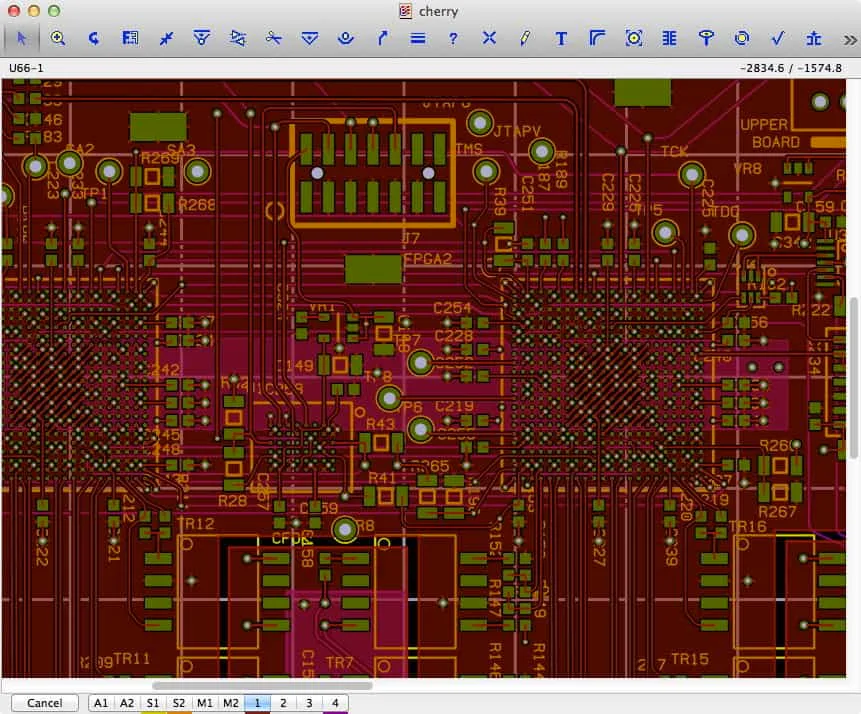Enable the M1 mid layer
Viewport: 861px width, 714px height.
pos(205,703)
